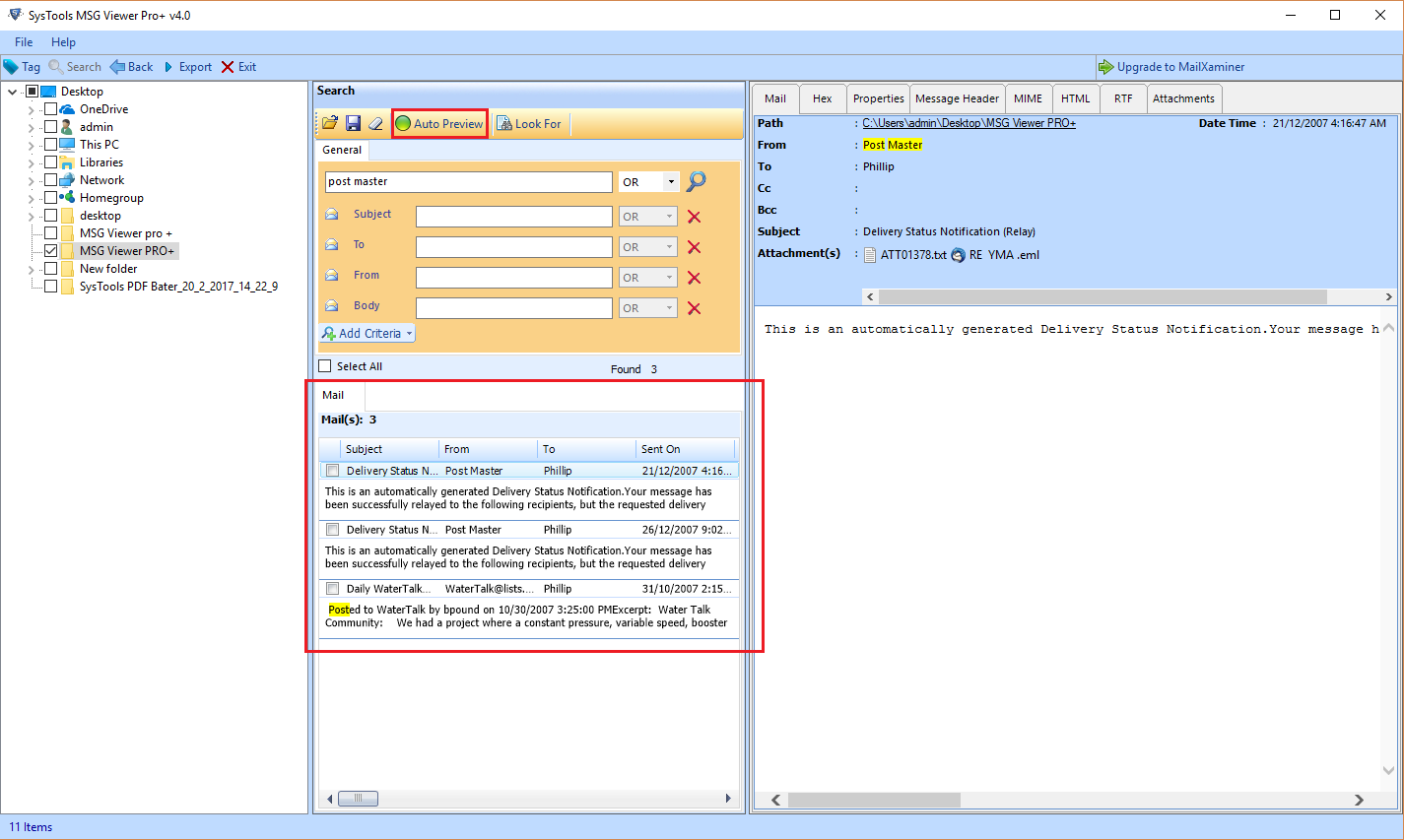Check the SysTools PDF Bater folder checkbox
The height and width of the screenshot is (840, 1404).
pos(50,287)
